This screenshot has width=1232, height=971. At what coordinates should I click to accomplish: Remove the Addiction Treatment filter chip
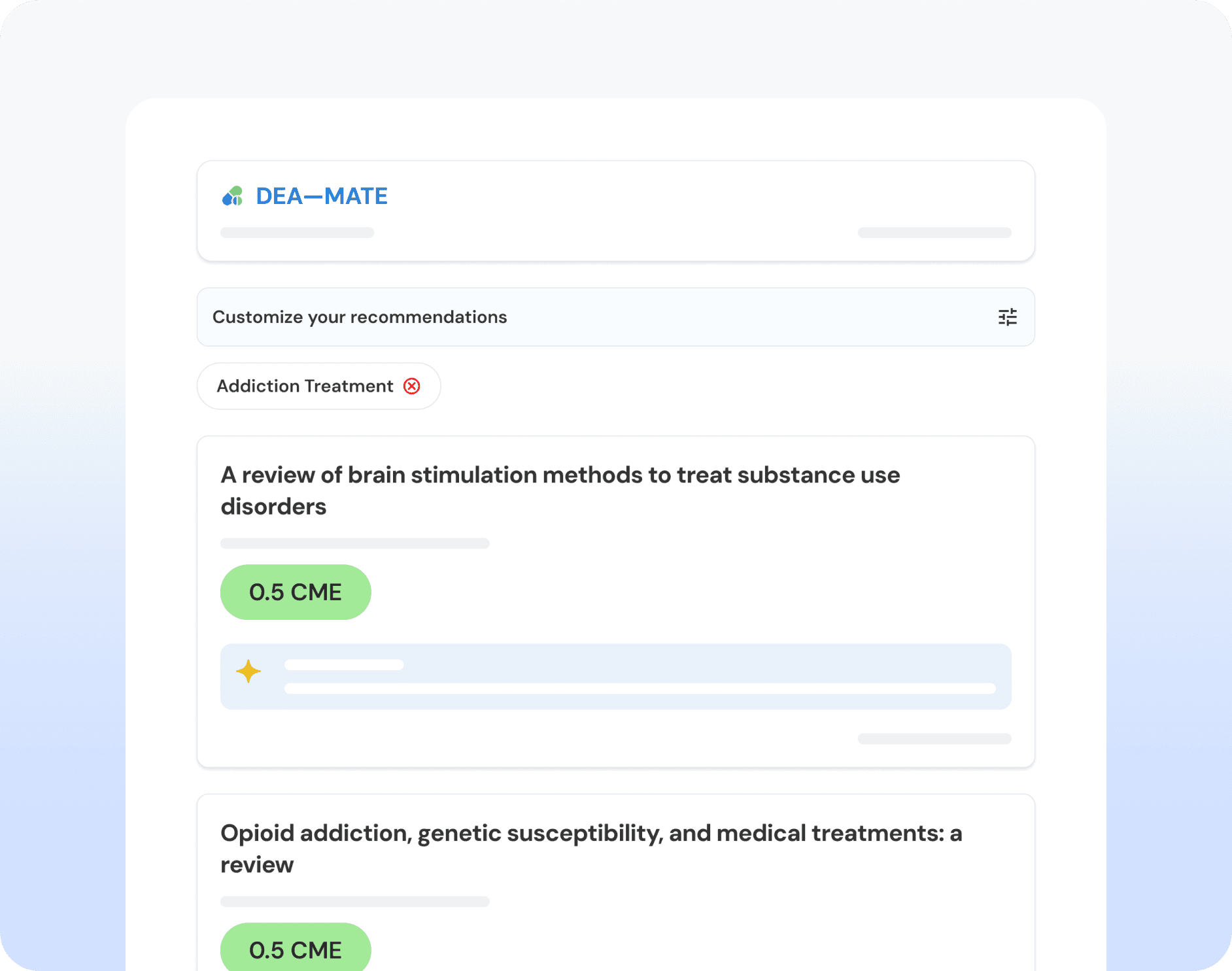411,386
